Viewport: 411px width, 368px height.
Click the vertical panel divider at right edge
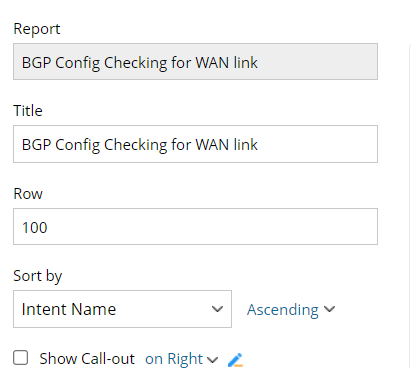pos(409,205)
